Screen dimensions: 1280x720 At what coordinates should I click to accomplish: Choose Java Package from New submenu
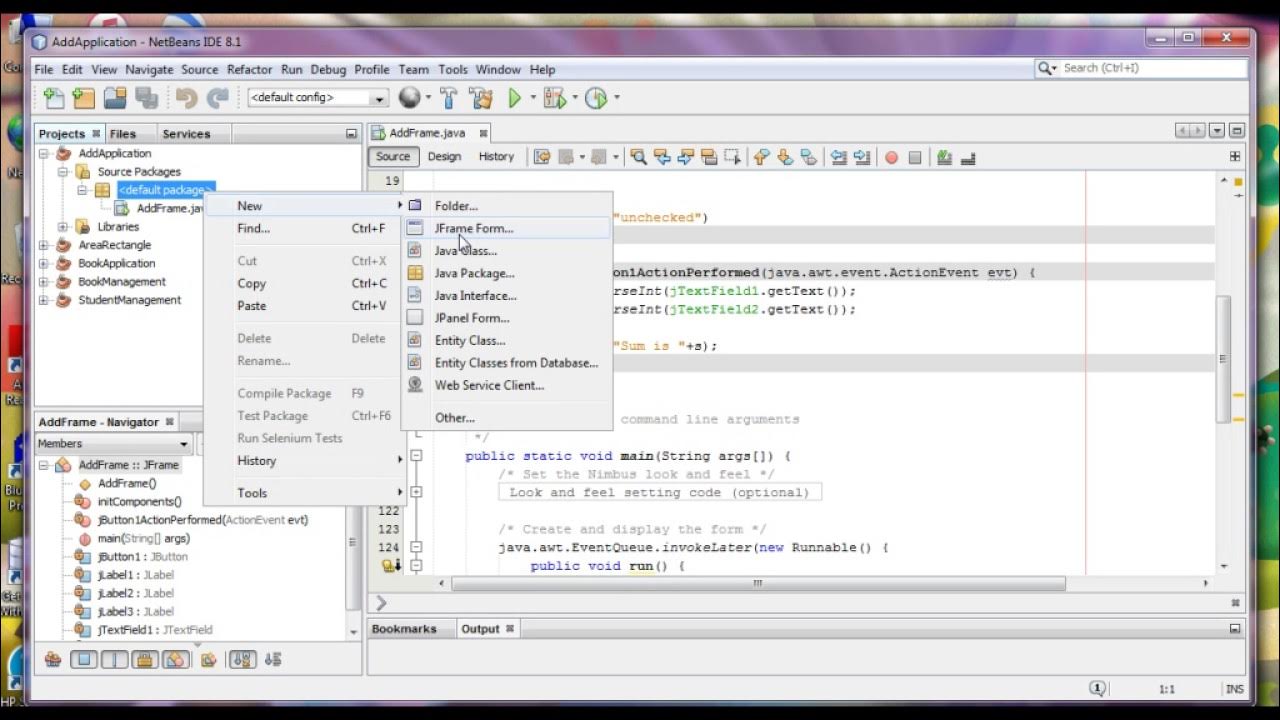(x=507, y=273)
